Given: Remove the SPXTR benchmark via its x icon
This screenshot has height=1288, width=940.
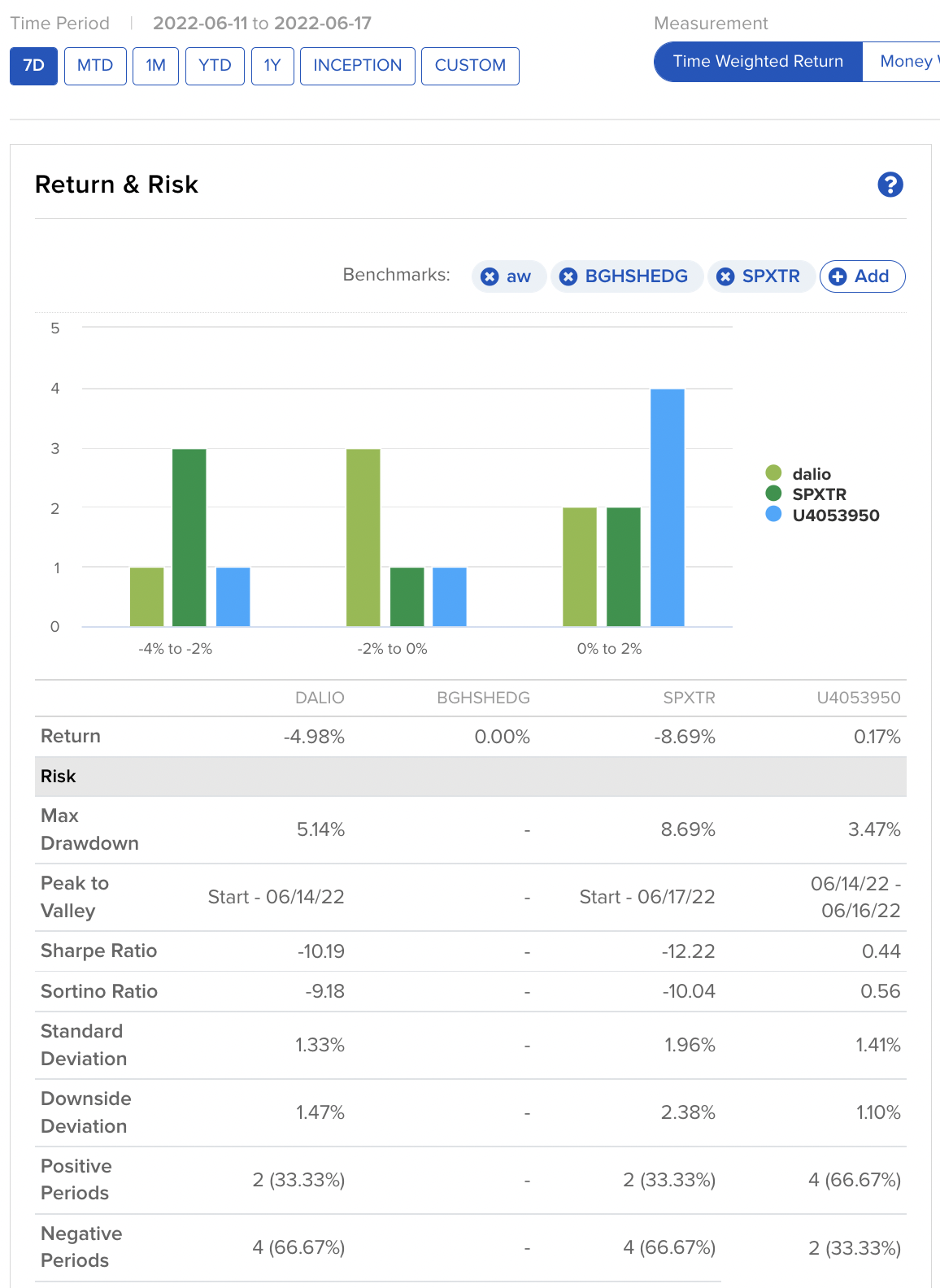Looking at the screenshot, I should coord(725,277).
